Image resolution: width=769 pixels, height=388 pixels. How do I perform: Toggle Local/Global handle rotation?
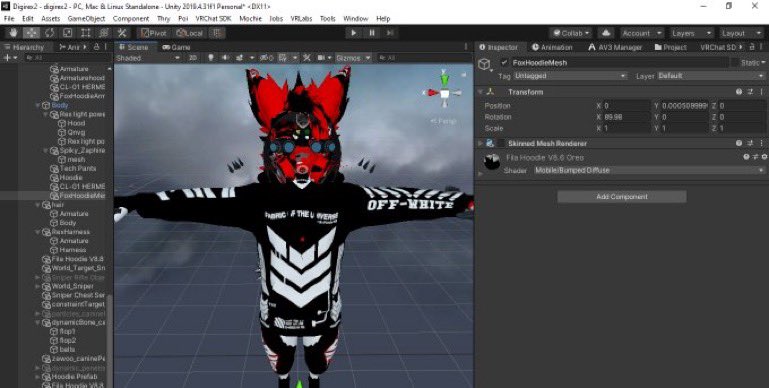[x=189, y=33]
